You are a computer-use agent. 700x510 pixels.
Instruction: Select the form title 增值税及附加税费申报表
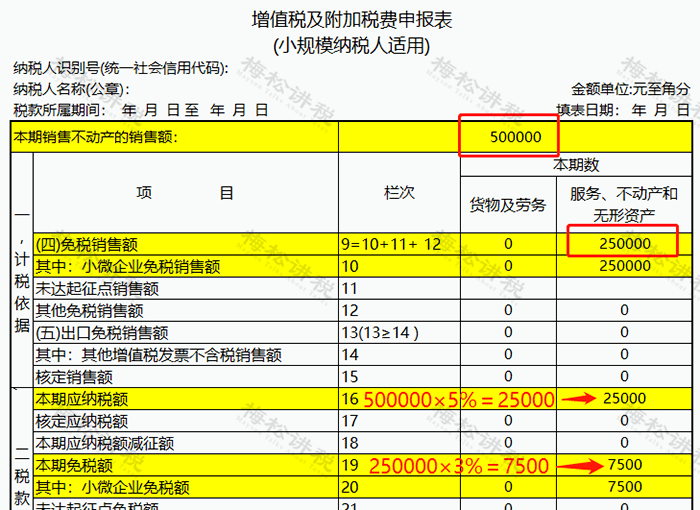[x=352, y=20]
